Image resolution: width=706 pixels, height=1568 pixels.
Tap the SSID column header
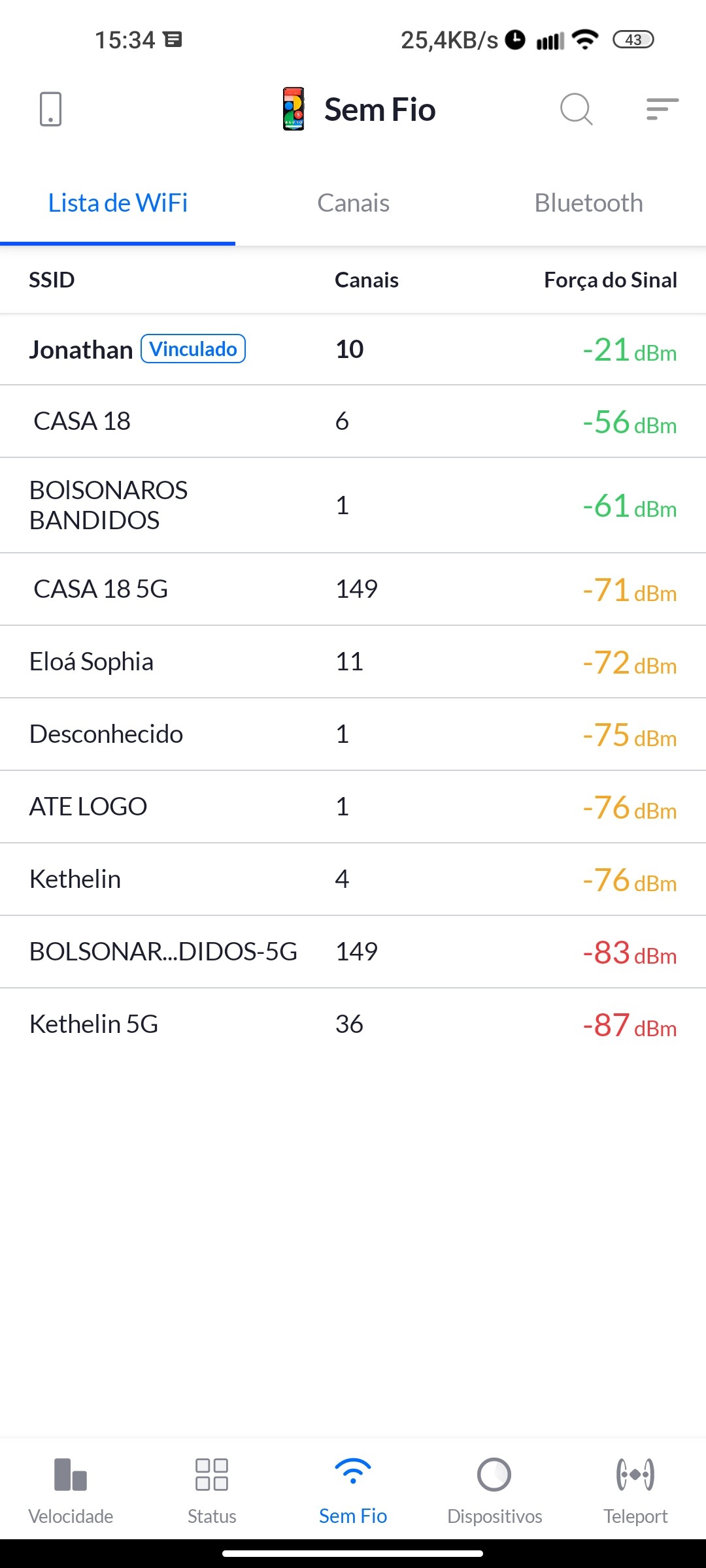click(x=52, y=280)
